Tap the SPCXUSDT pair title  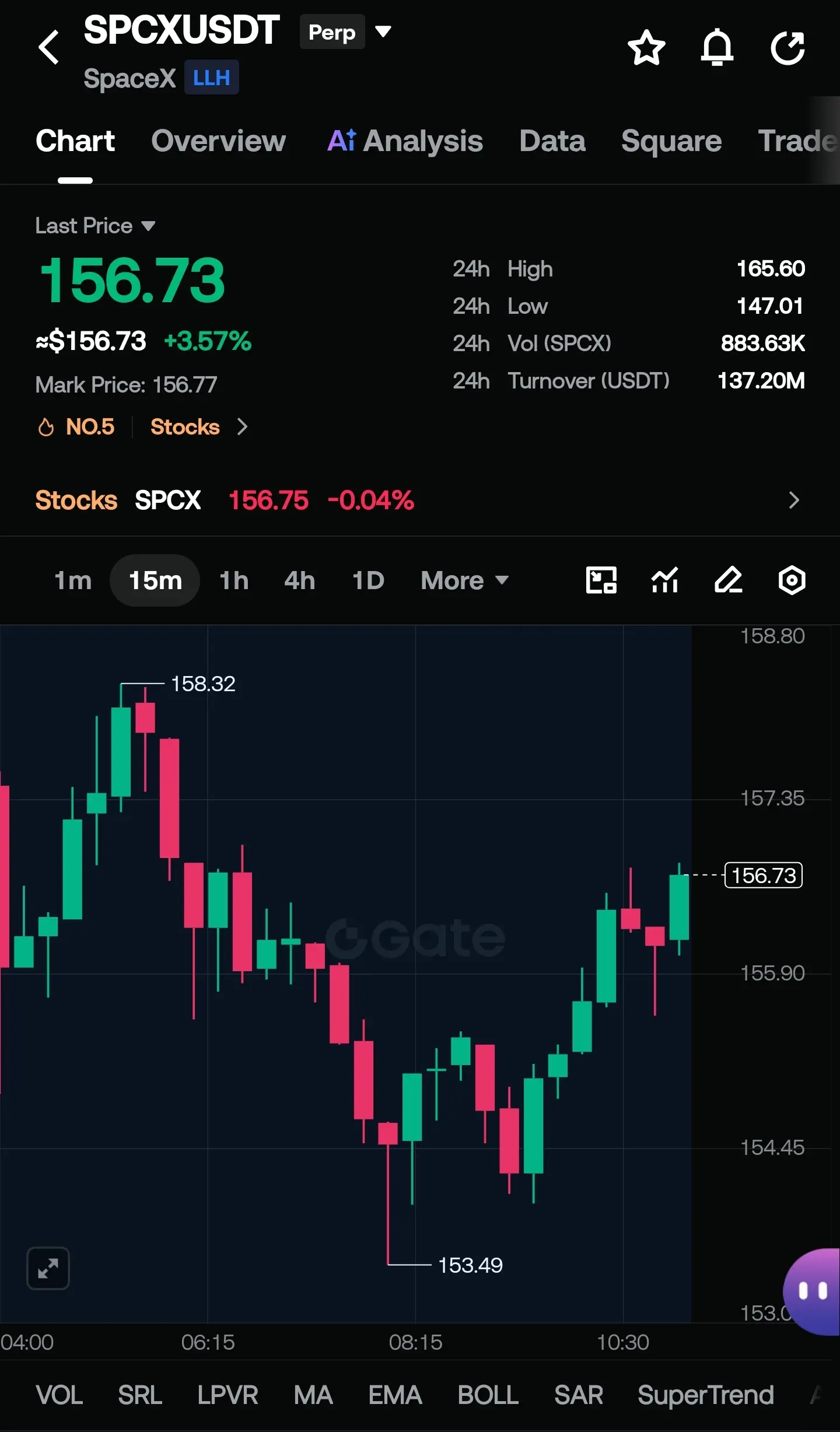point(181,30)
